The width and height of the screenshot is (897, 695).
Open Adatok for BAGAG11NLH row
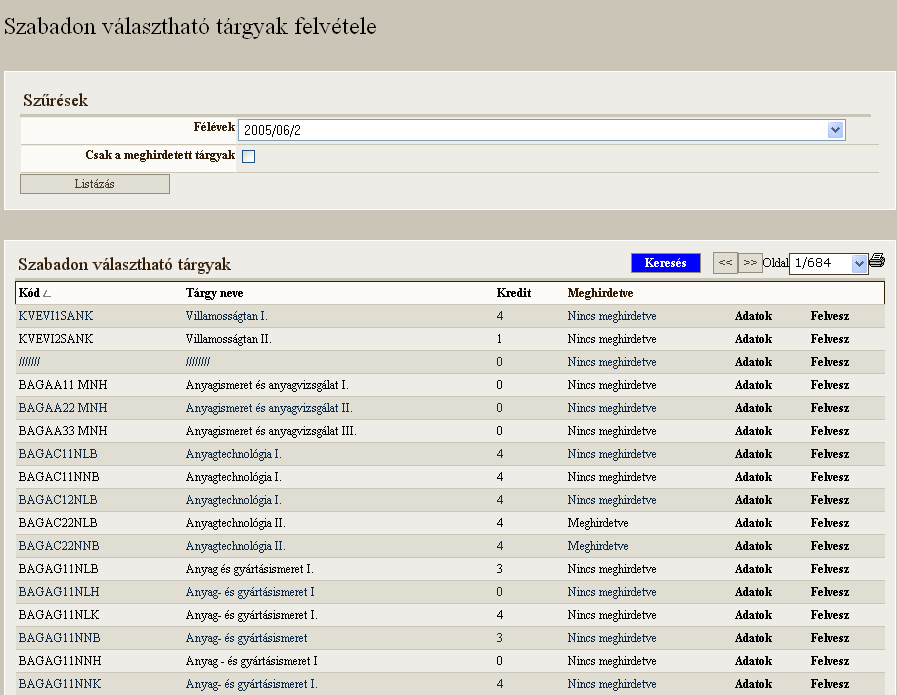point(753,592)
